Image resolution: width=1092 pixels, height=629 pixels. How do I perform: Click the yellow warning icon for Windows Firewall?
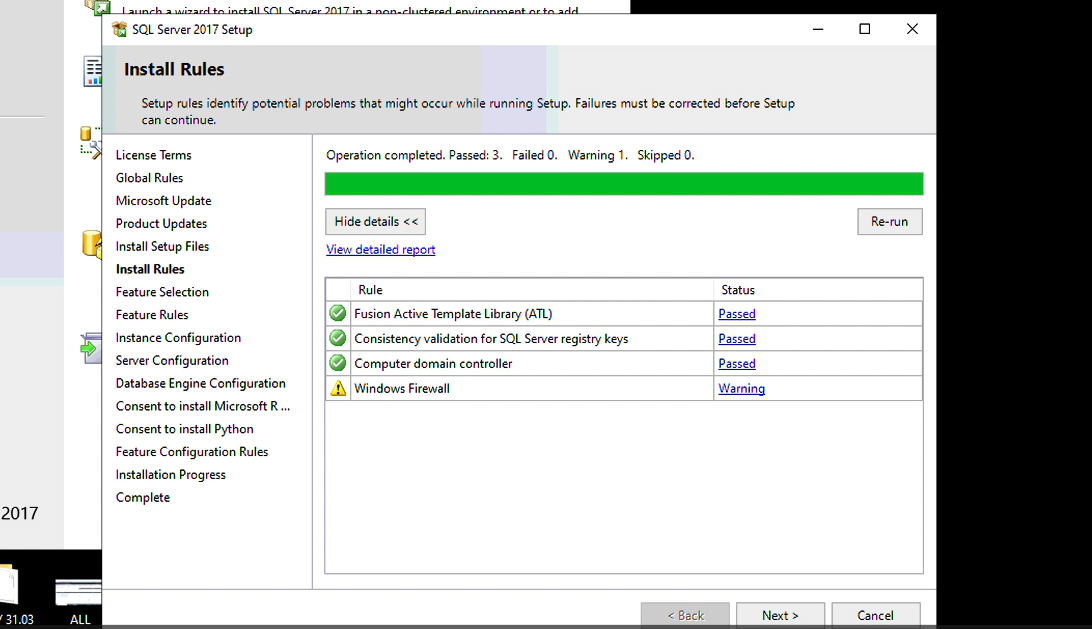click(338, 389)
